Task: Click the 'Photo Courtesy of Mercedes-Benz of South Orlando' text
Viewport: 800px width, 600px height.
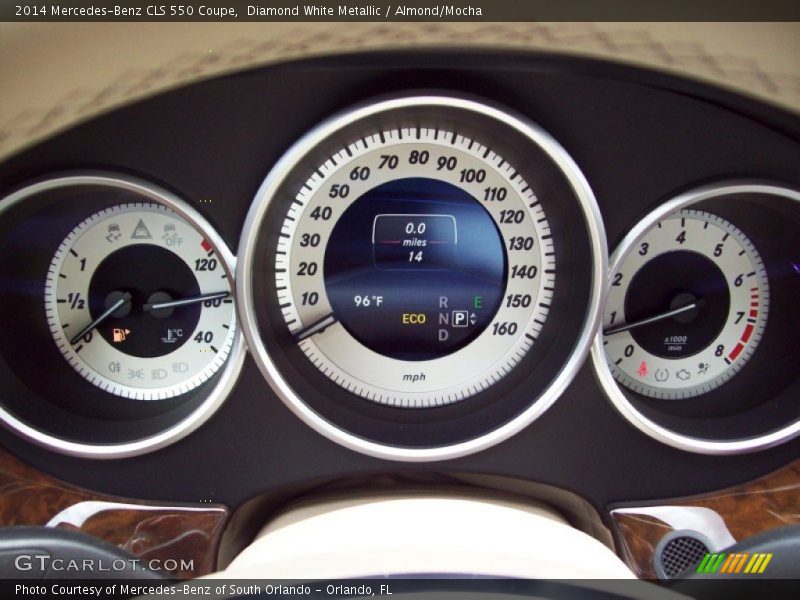Action: (163, 590)
